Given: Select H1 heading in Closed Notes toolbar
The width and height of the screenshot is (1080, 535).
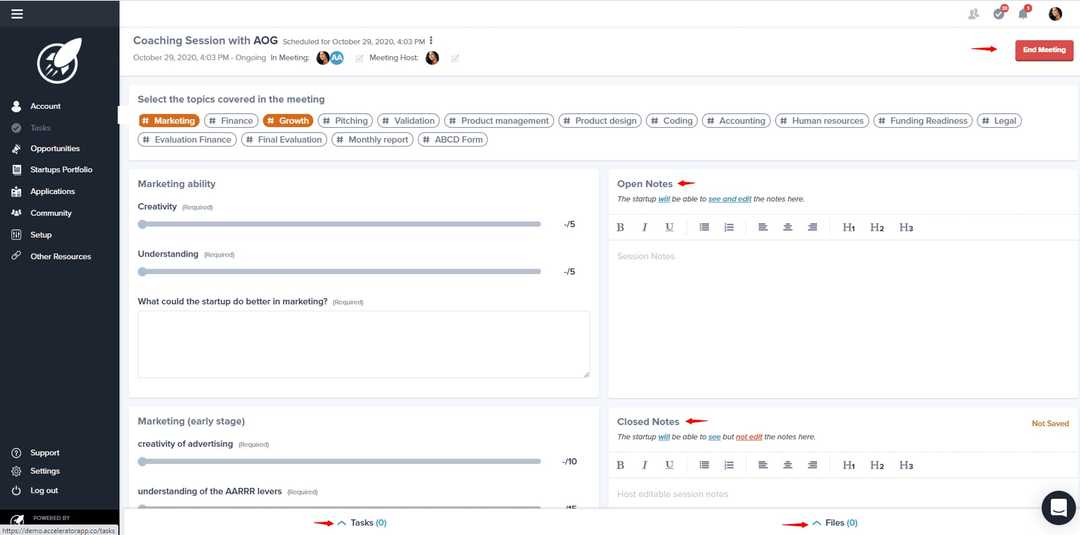Looking at the screenshot, I should tap(849, 465).
